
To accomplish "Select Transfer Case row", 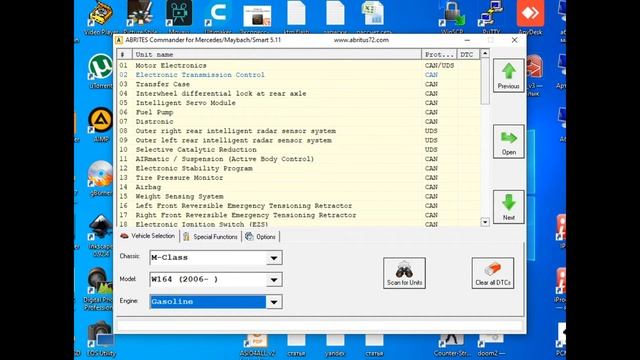I will (x=299, y=84).
